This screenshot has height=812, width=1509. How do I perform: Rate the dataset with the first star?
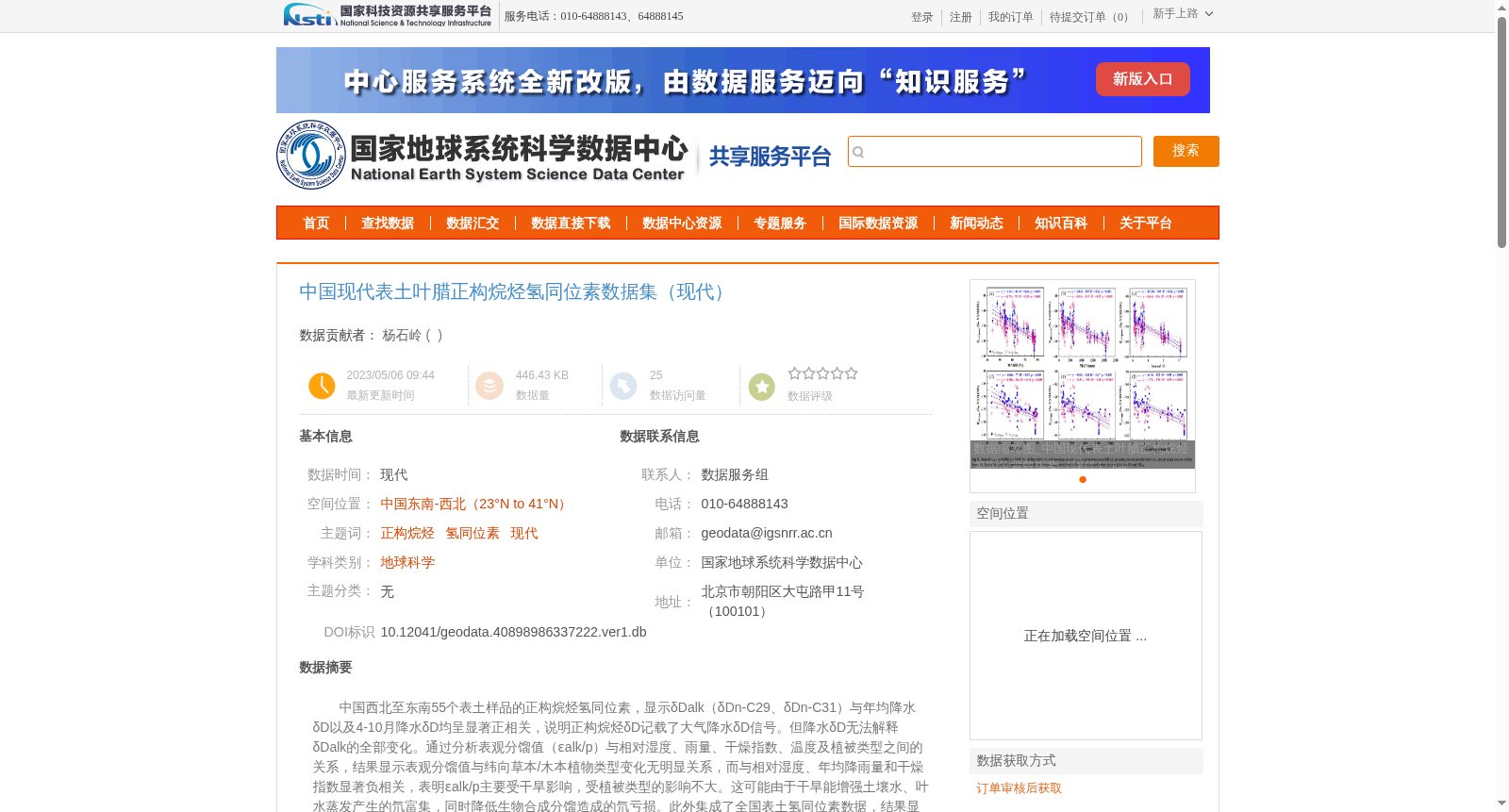794,373
